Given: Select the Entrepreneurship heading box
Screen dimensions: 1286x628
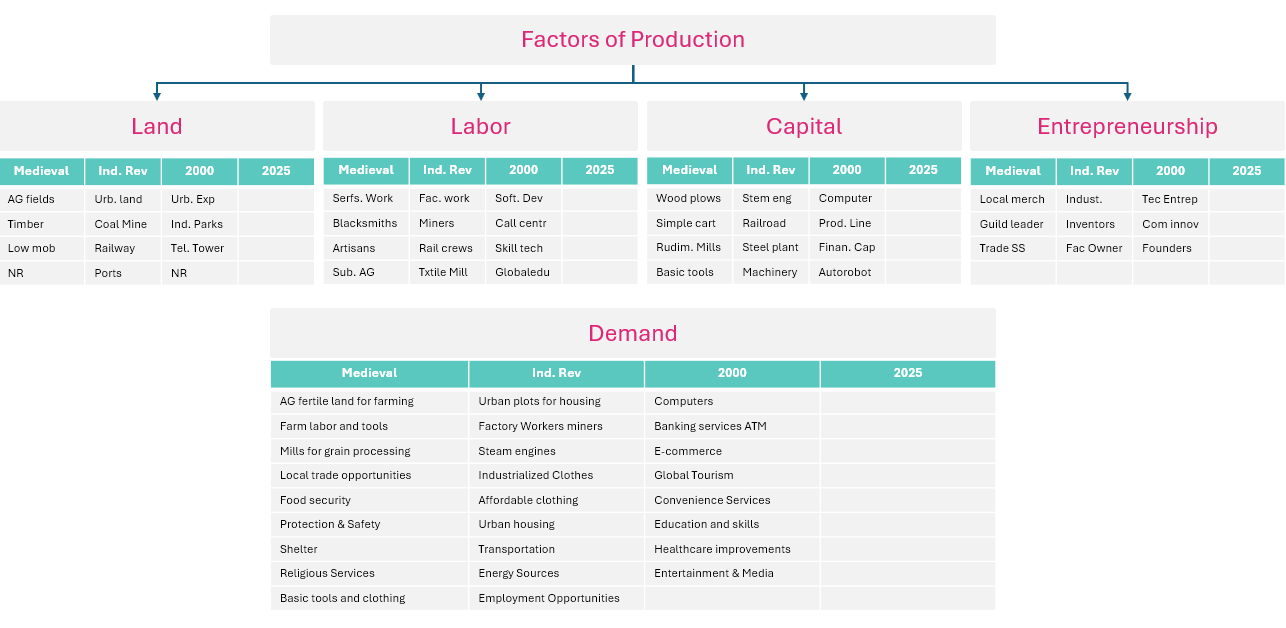Looking at the screenshot, I should [x=1127, y=126].
